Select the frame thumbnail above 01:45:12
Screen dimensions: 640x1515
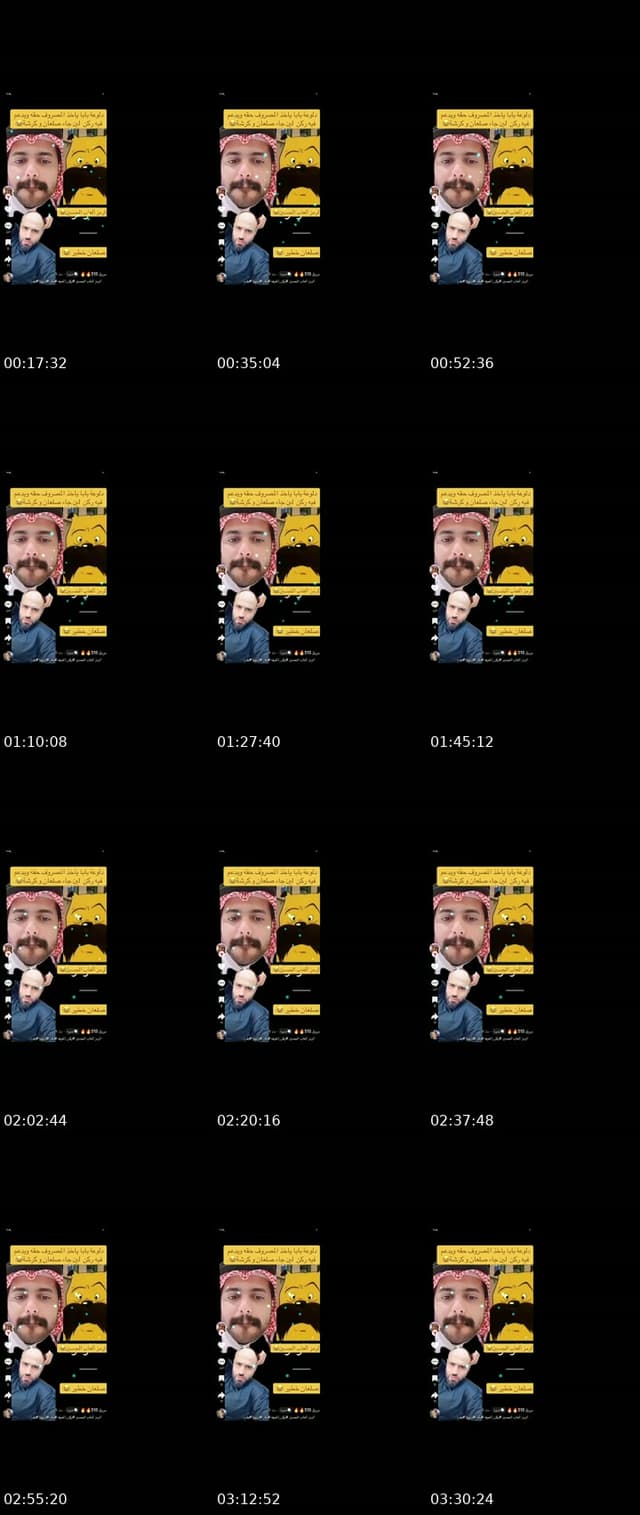pos(483,568)
